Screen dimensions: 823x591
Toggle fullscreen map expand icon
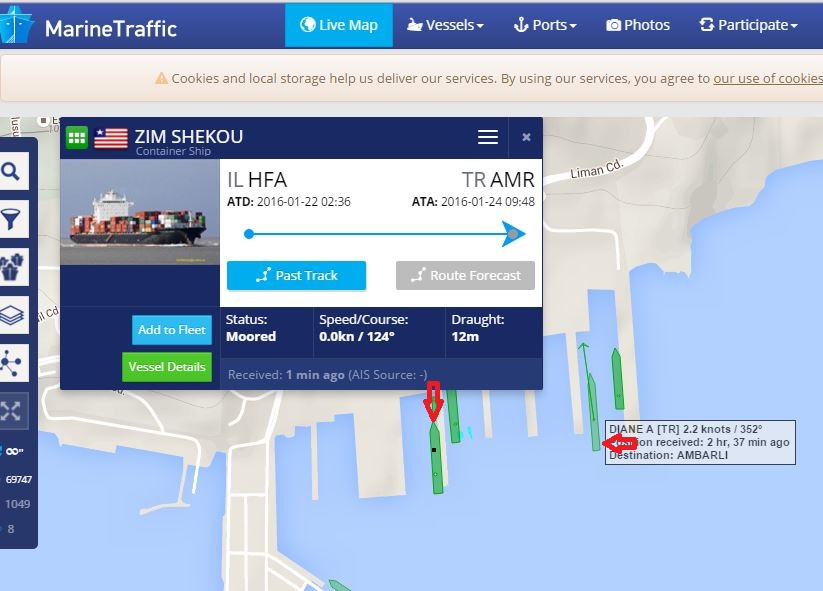[11, 411]
